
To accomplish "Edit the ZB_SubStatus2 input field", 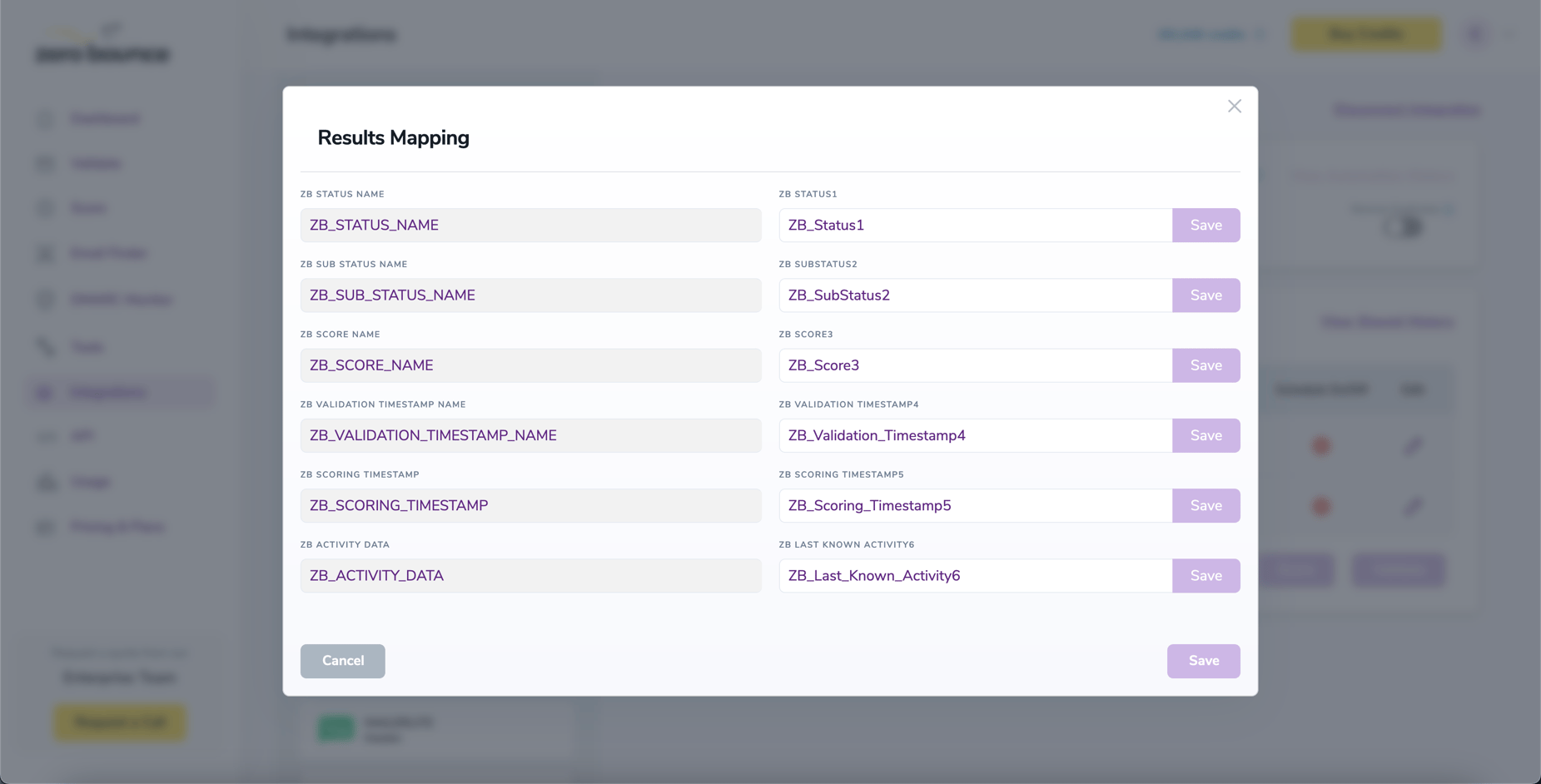I will point(975,295).
